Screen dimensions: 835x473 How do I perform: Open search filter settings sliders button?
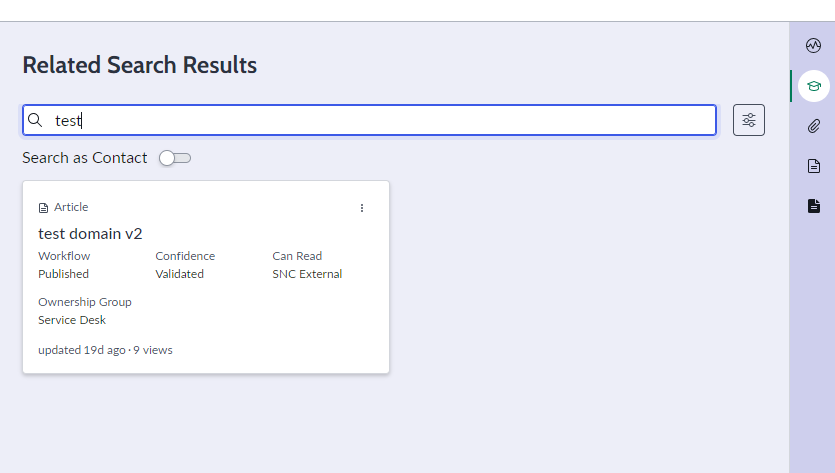748,120
